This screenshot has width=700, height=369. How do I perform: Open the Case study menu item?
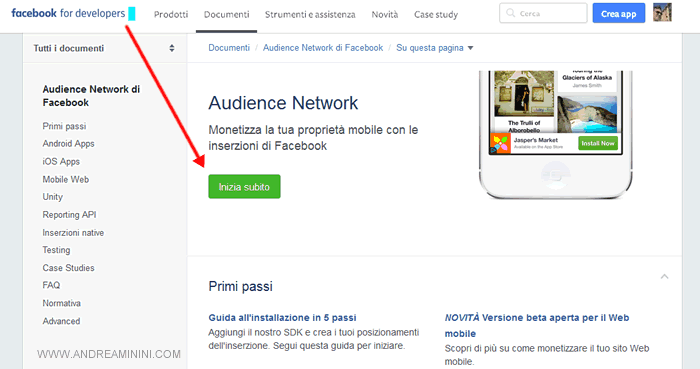click(436, 15)
